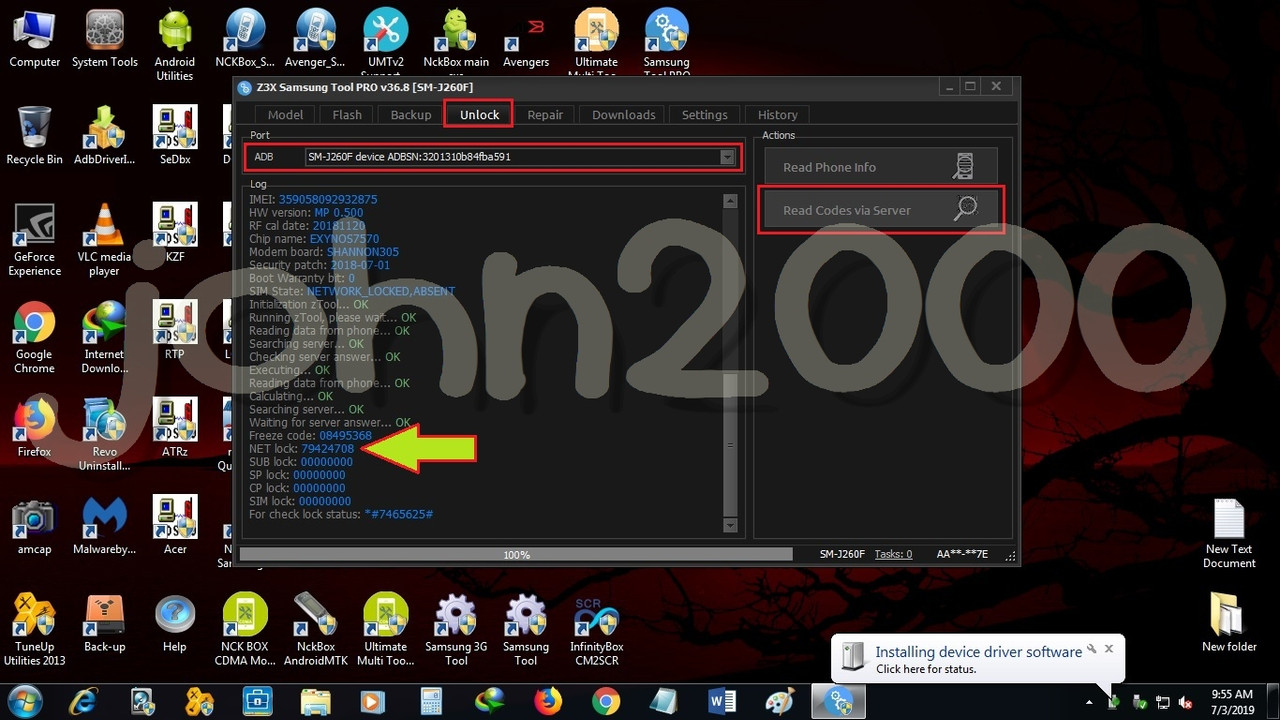Open the Back-up desktop icon
Image resolution: width=1280 pixels, height=720 pixels.
coord(104,622)
